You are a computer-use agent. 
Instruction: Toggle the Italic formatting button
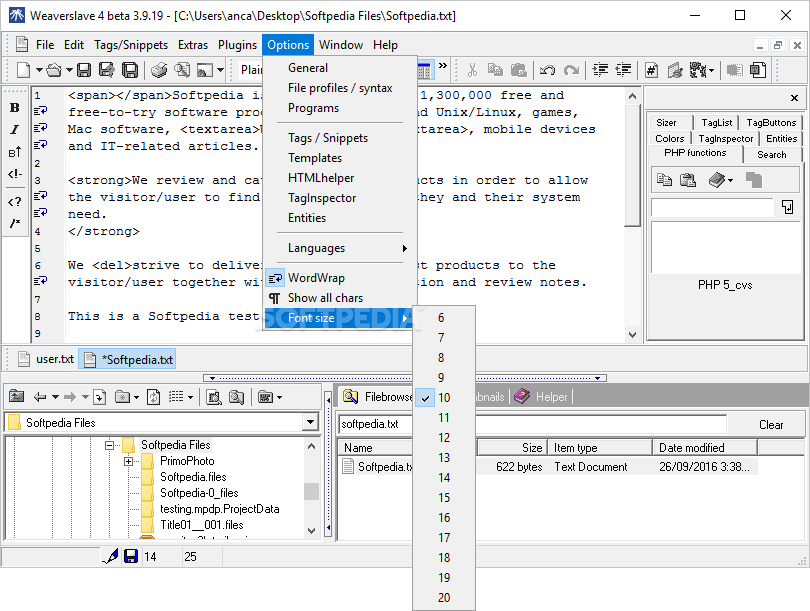point(14,130)
